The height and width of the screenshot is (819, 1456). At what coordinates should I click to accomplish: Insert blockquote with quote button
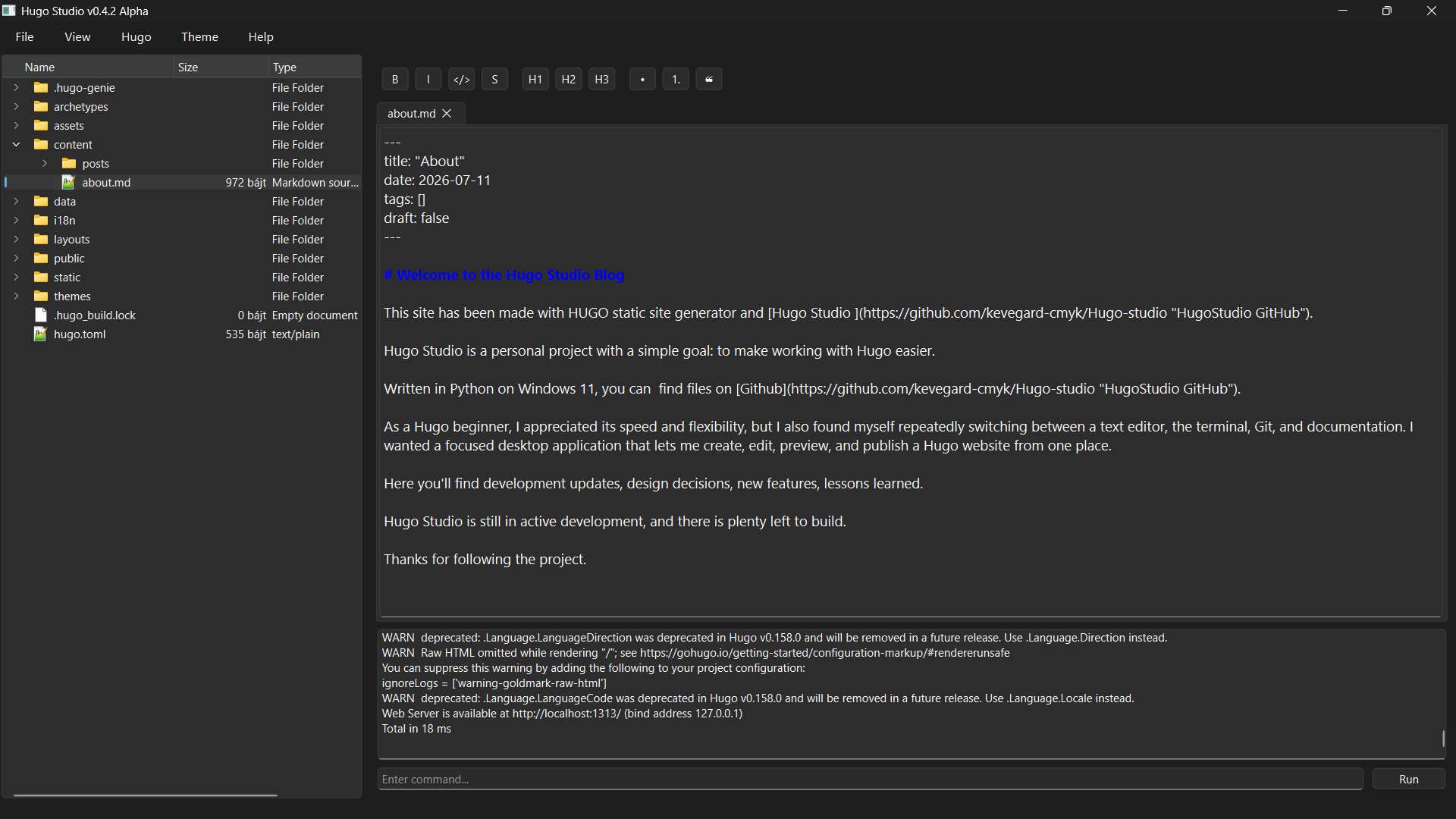pos(709,79)
